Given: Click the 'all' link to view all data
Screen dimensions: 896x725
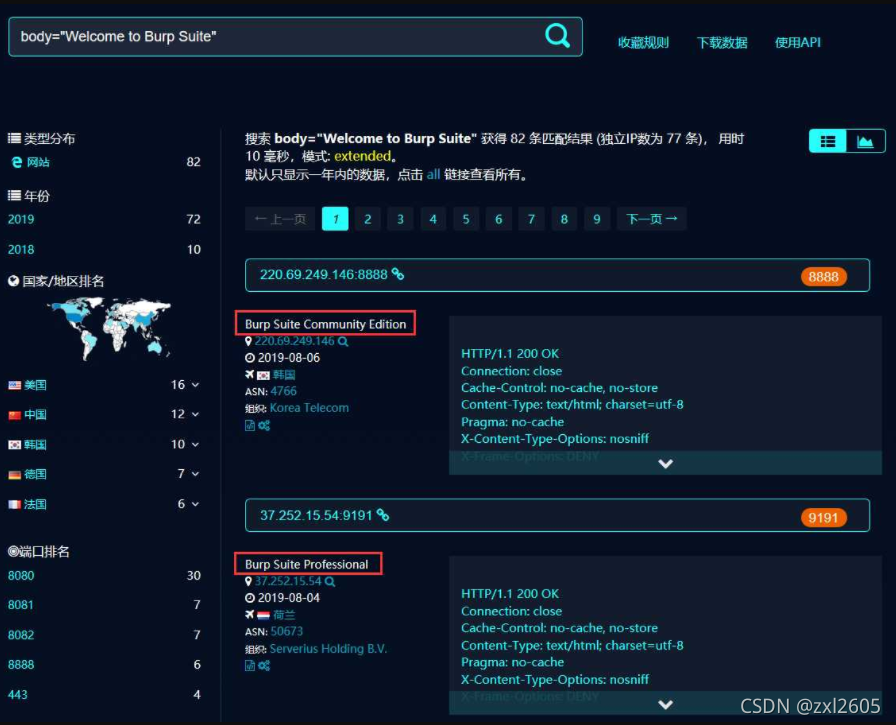Looking at the screenshot, I should (433, 174).
